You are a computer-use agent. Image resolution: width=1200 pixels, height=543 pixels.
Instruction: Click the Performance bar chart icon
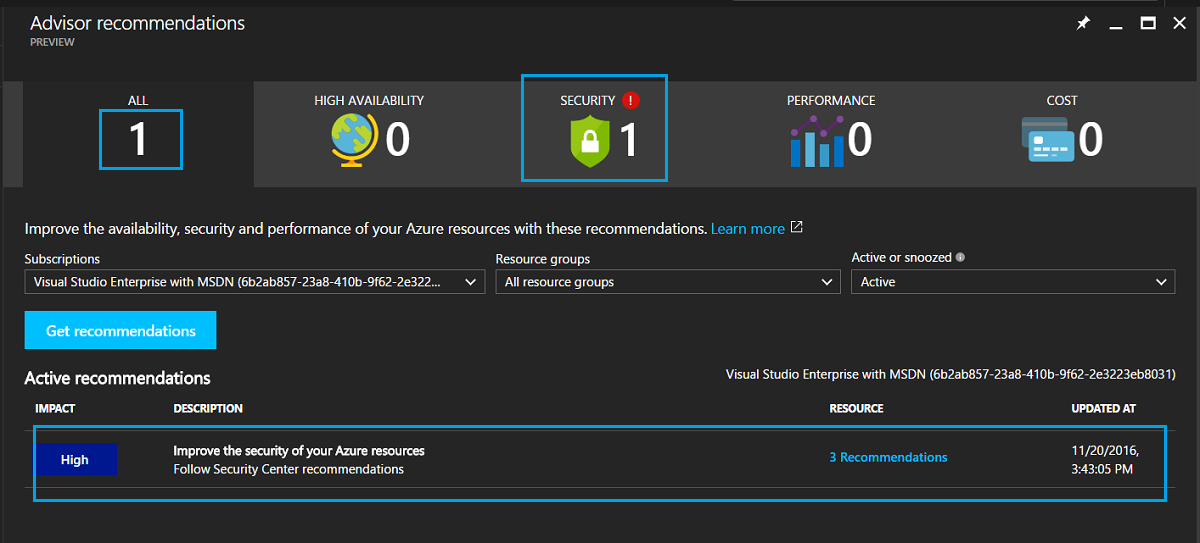point(817,141)
